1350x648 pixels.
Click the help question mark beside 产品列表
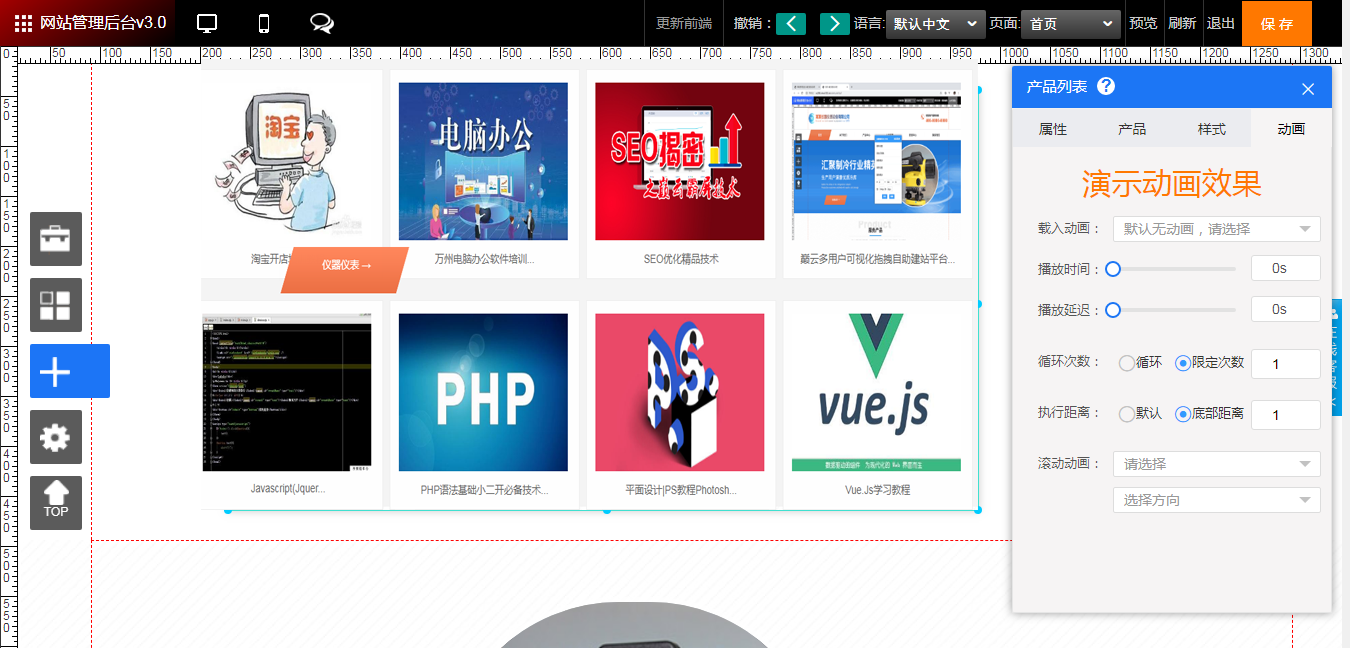coord(1106,87)
